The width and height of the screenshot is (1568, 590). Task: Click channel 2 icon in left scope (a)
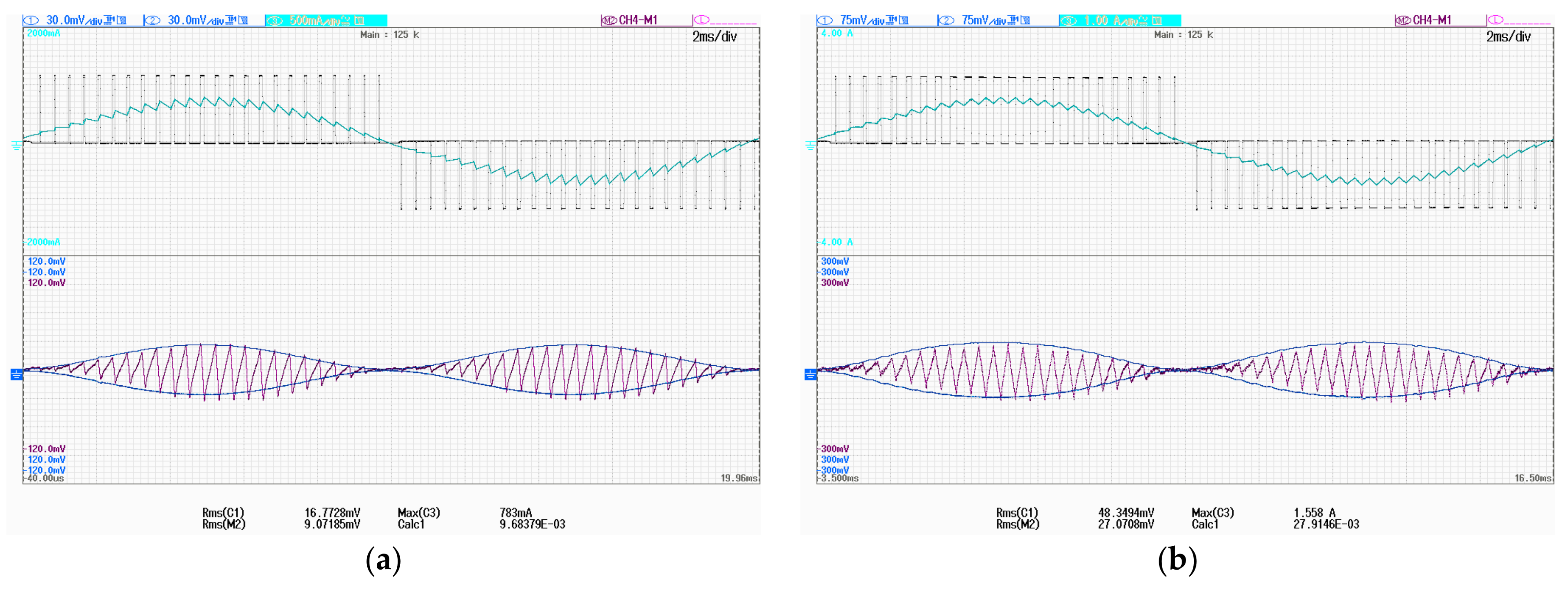(x=152, y=21)
